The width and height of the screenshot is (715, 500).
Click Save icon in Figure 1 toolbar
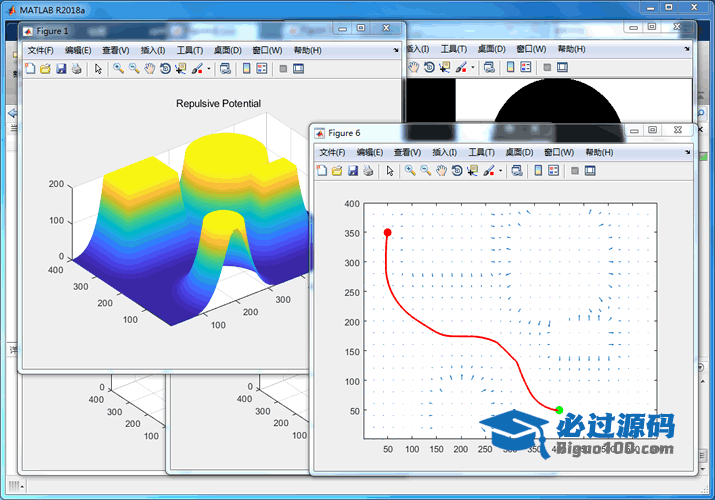pos(61,69)
